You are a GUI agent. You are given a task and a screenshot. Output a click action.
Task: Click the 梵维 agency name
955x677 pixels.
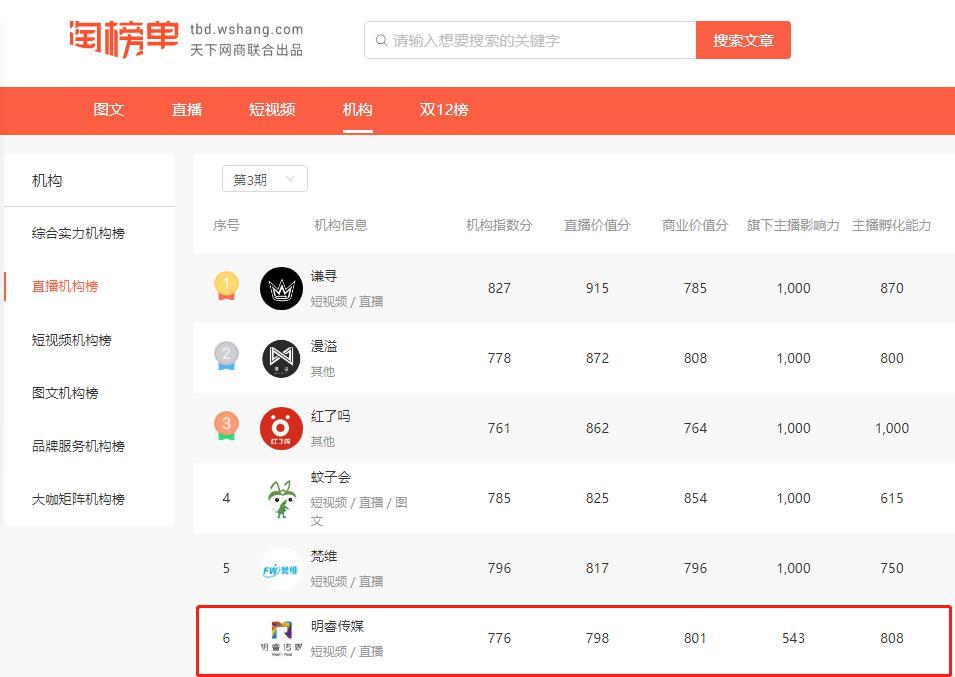click(324, 556)
